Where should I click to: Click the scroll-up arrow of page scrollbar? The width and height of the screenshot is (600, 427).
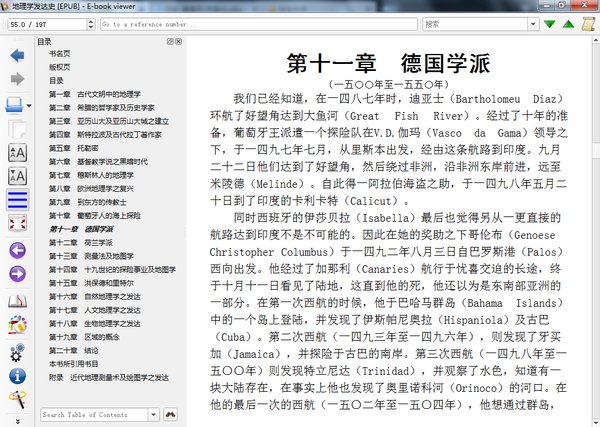tap(596, 39)
